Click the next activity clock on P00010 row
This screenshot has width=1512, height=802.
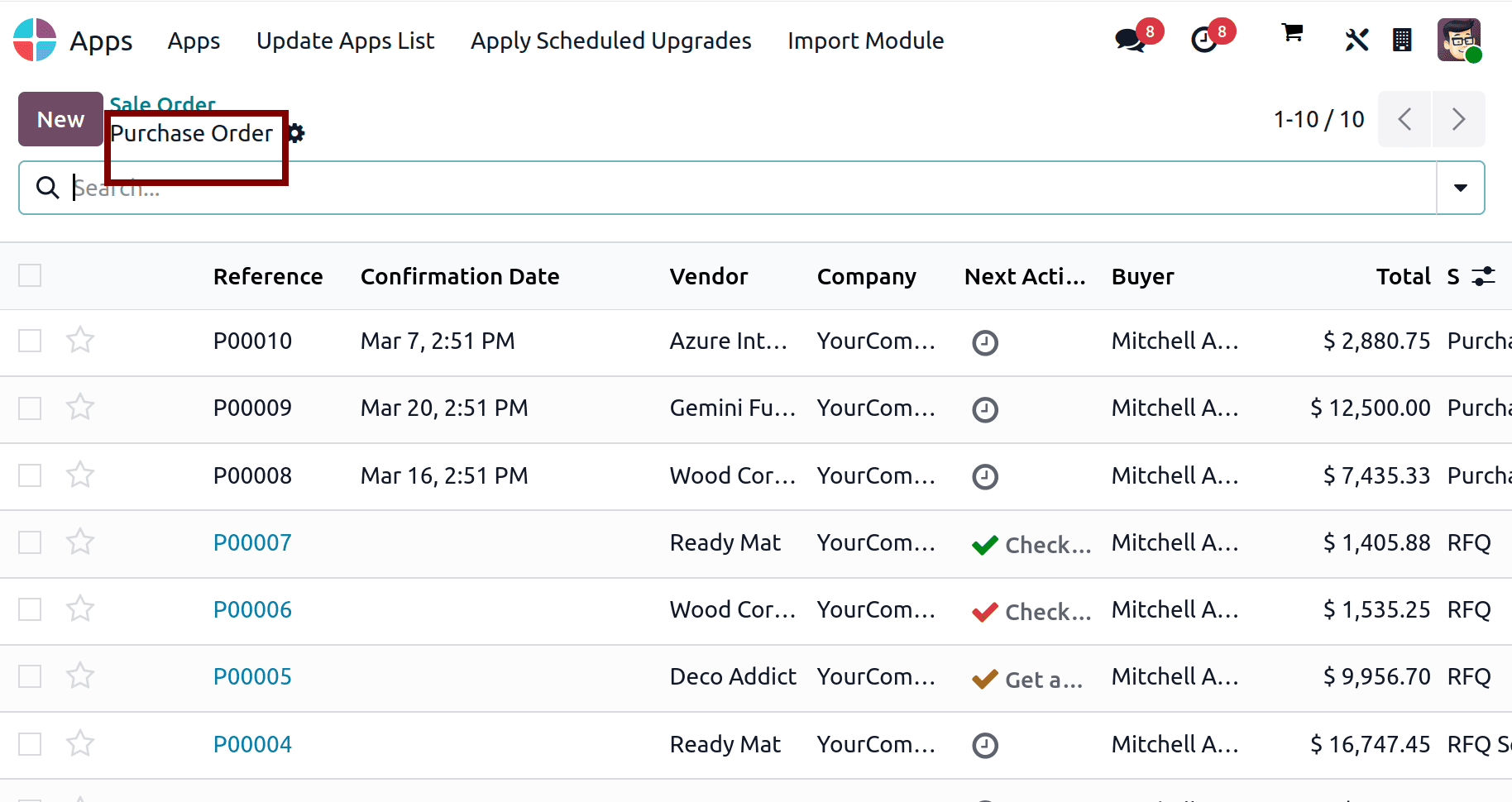click(984, 341)
